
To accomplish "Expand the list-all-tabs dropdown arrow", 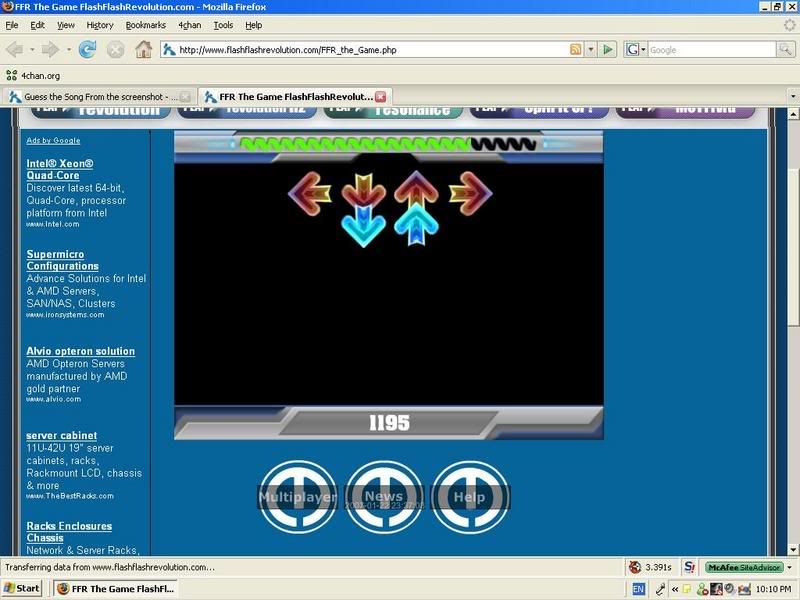I will 792,97.
